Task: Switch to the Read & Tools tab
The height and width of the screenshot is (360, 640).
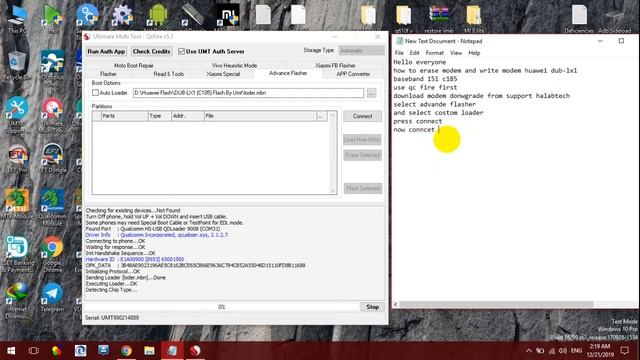Action: [169, 74]
